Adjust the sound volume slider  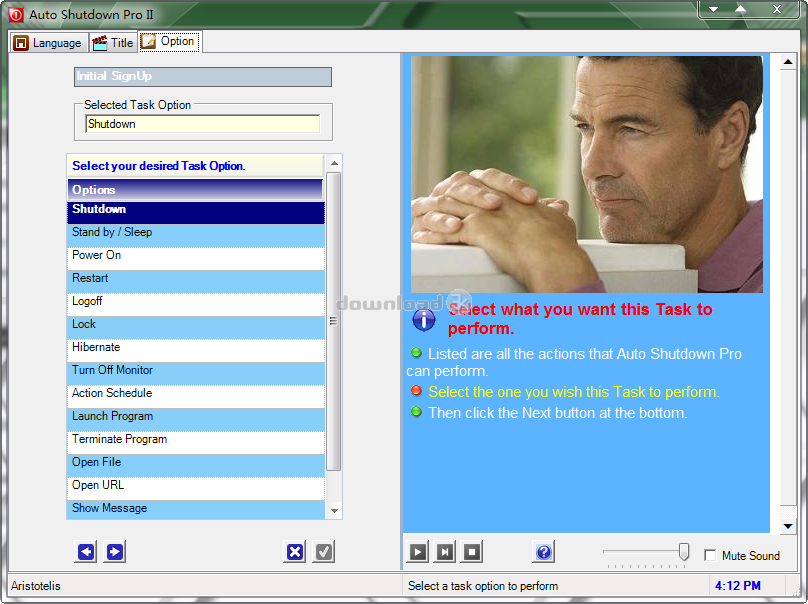(684, 551)
